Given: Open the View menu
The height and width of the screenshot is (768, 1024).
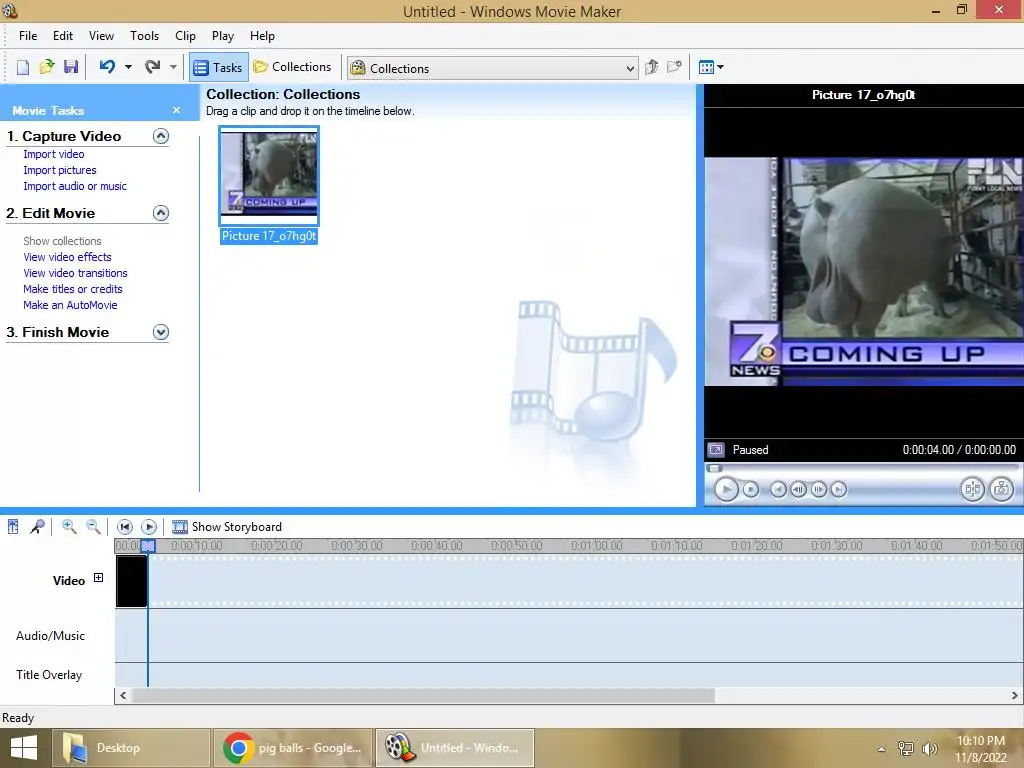Looking at the screenshot, I should pyautogui.click(x=101, y=36).
